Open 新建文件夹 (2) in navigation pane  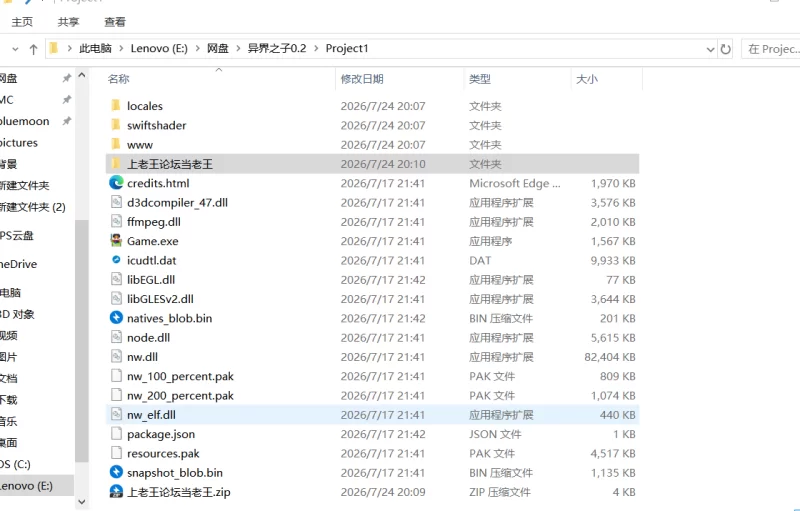(33, 207)
